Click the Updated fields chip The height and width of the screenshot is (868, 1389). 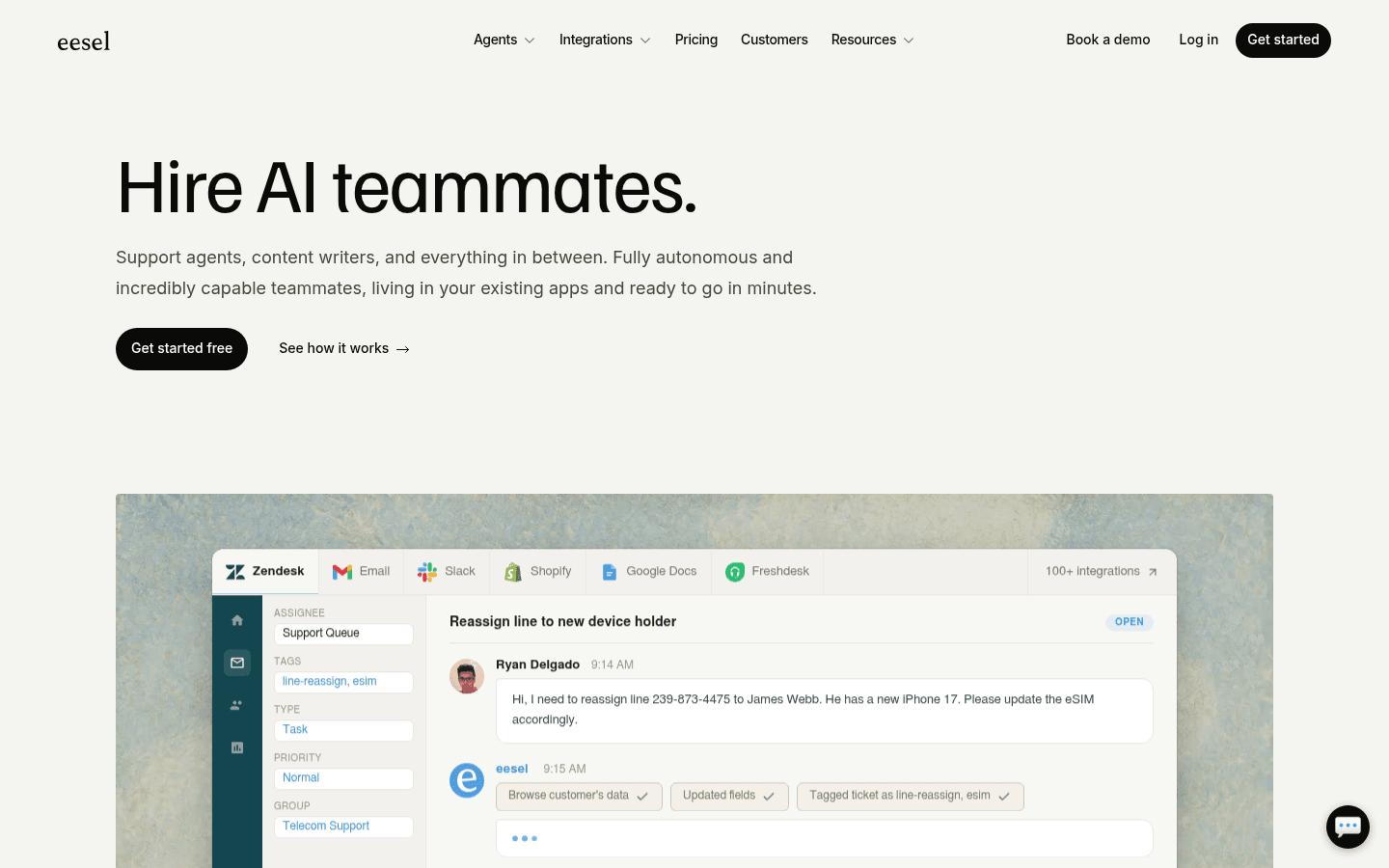click(729, 796)
